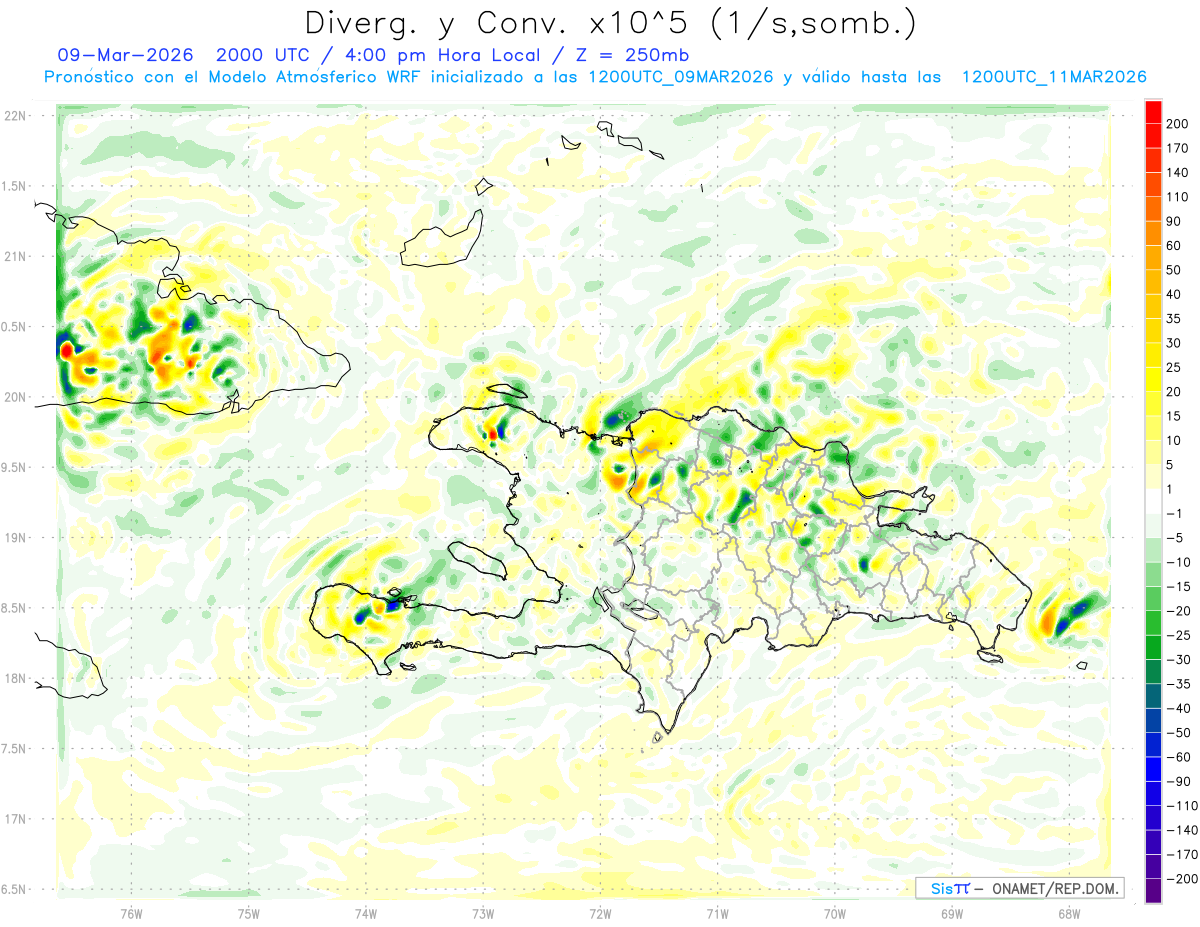This screenshot has height=927, width=1200.
Task: Click the '75W' longitude label
Action: tap(249, 914)
